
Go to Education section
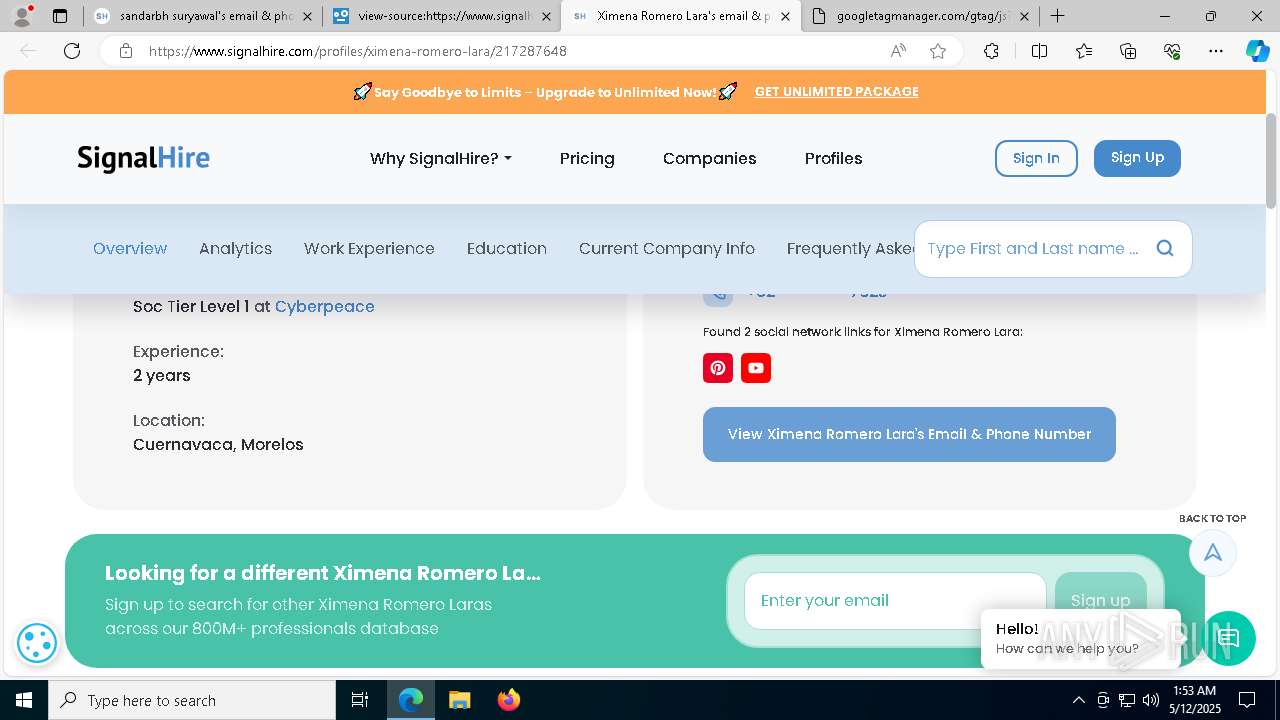click(x=507, y=248)
